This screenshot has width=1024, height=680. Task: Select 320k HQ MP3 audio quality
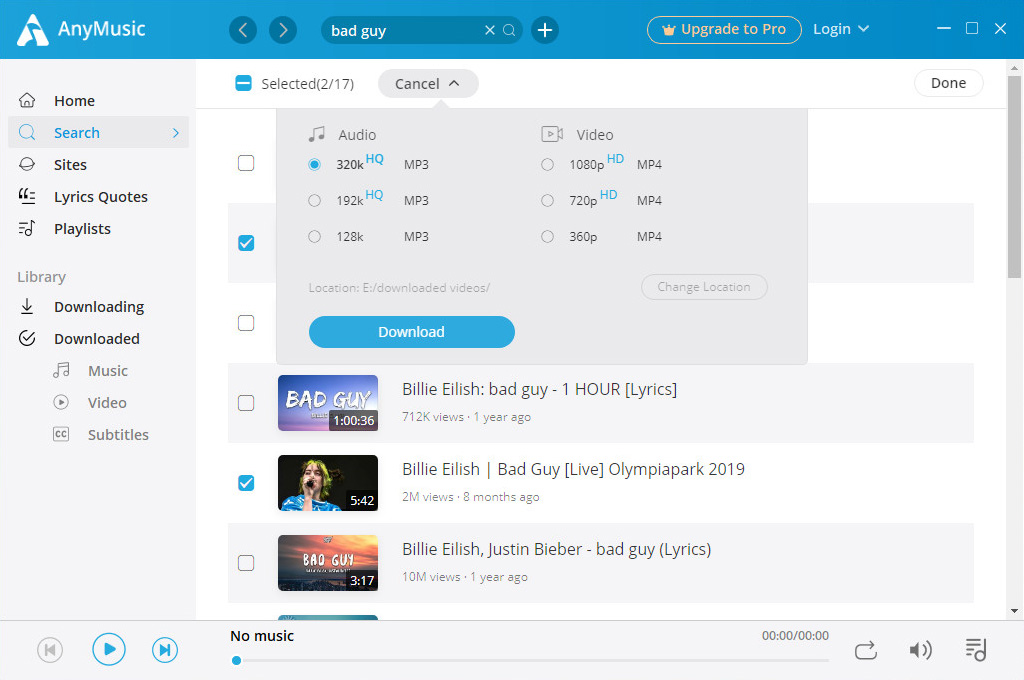[315, 165]
